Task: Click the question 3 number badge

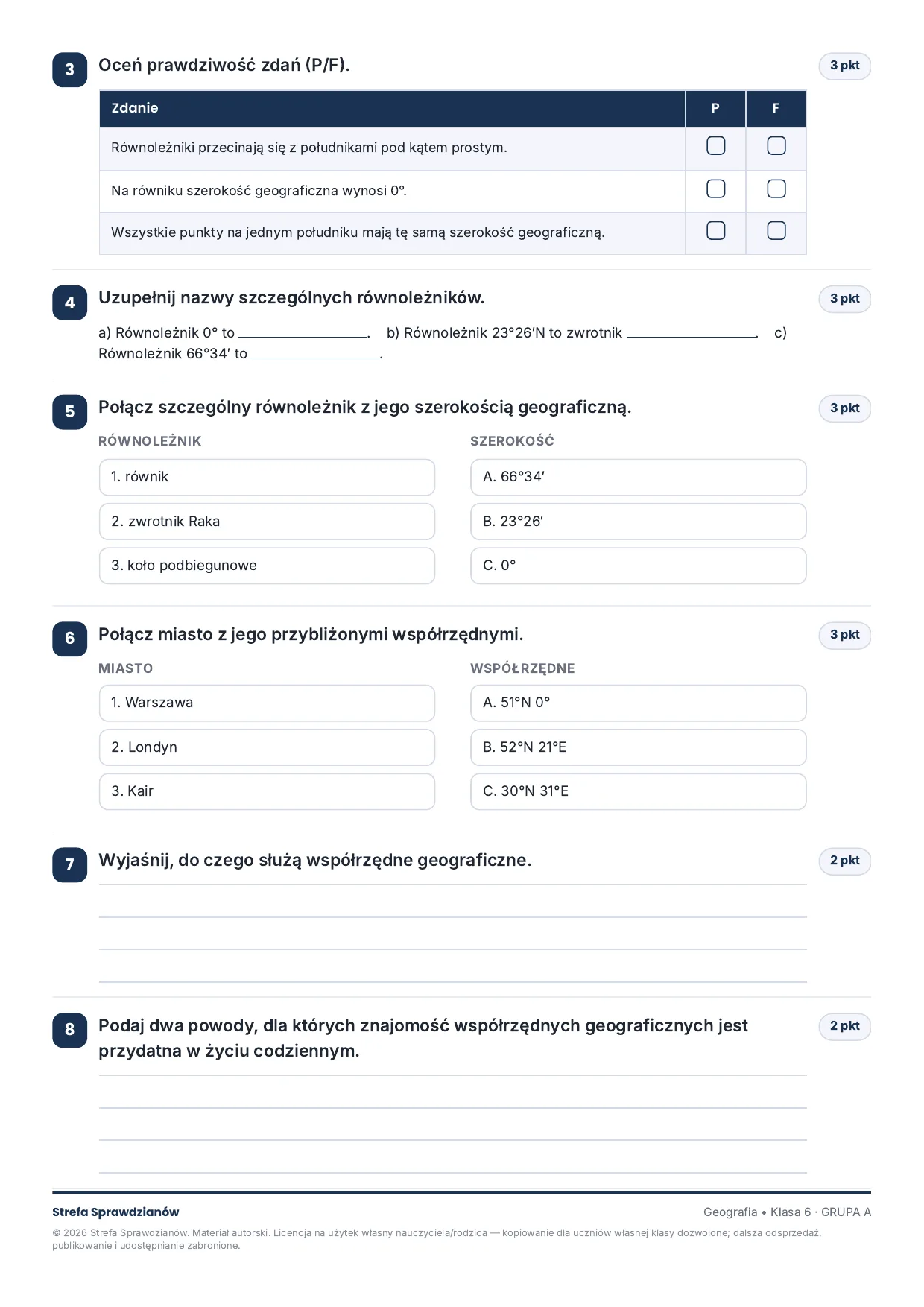Action: tap(70, 69)
